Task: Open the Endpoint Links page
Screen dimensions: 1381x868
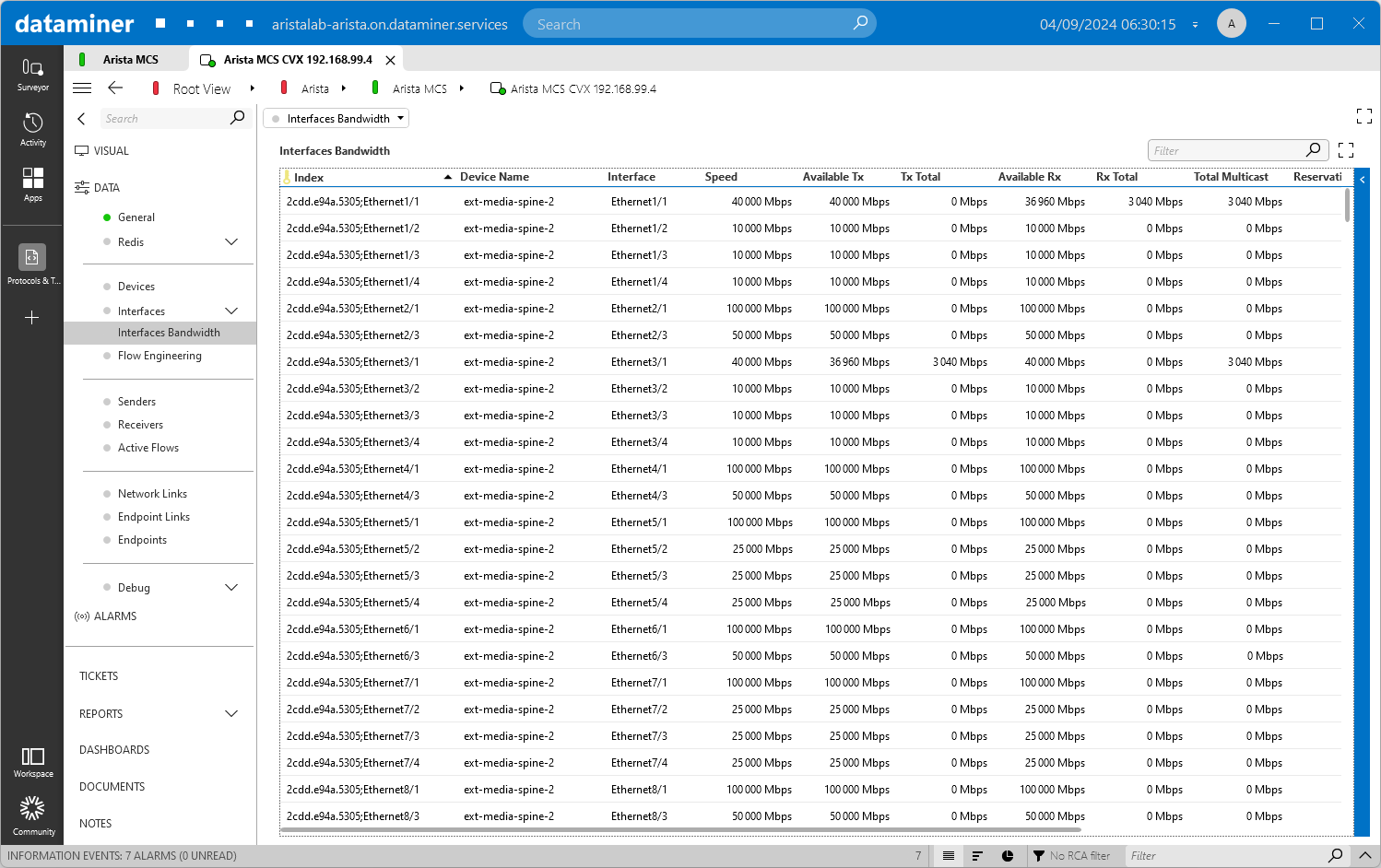Action: 153,517
